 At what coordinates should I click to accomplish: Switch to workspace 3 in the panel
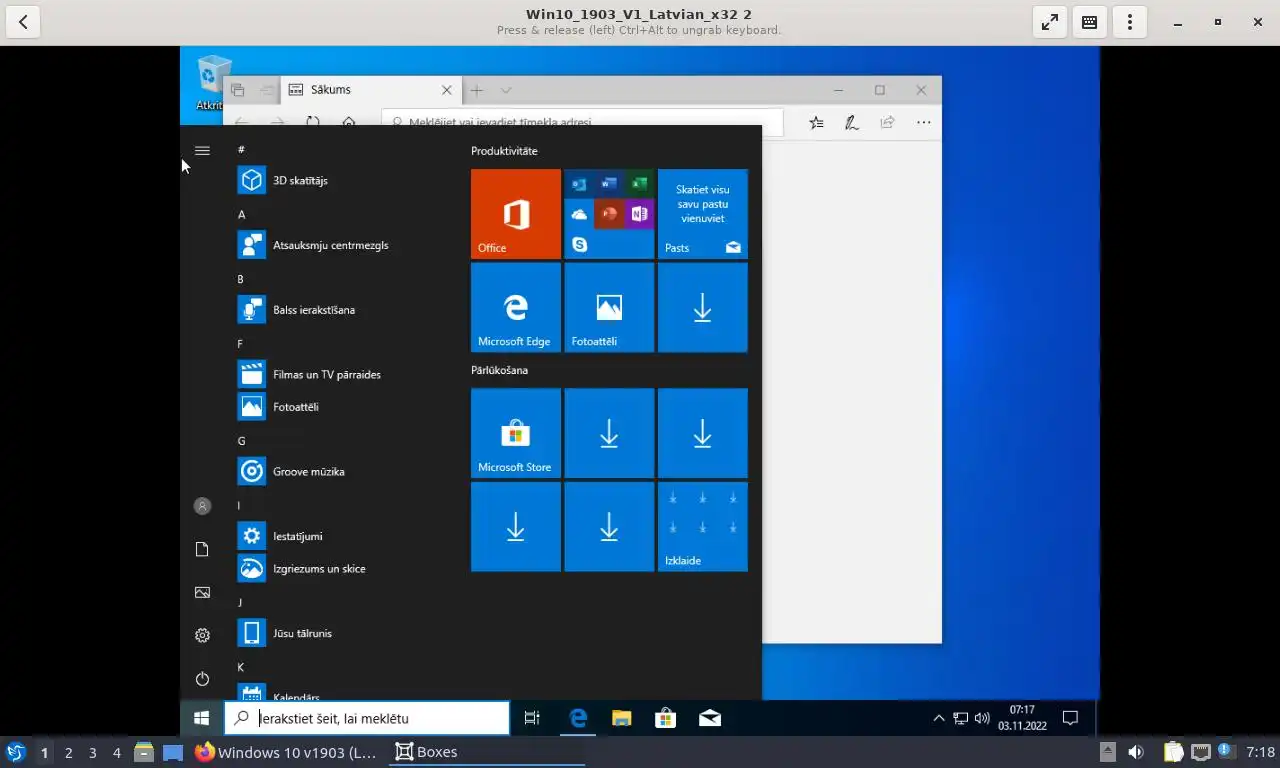click(93, 752)
